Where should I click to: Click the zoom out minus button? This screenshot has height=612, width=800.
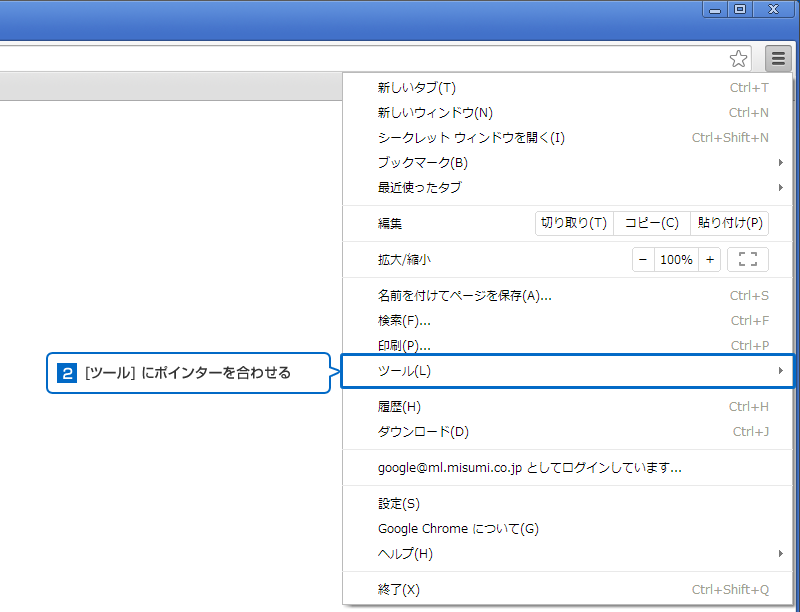click(644, 260)
